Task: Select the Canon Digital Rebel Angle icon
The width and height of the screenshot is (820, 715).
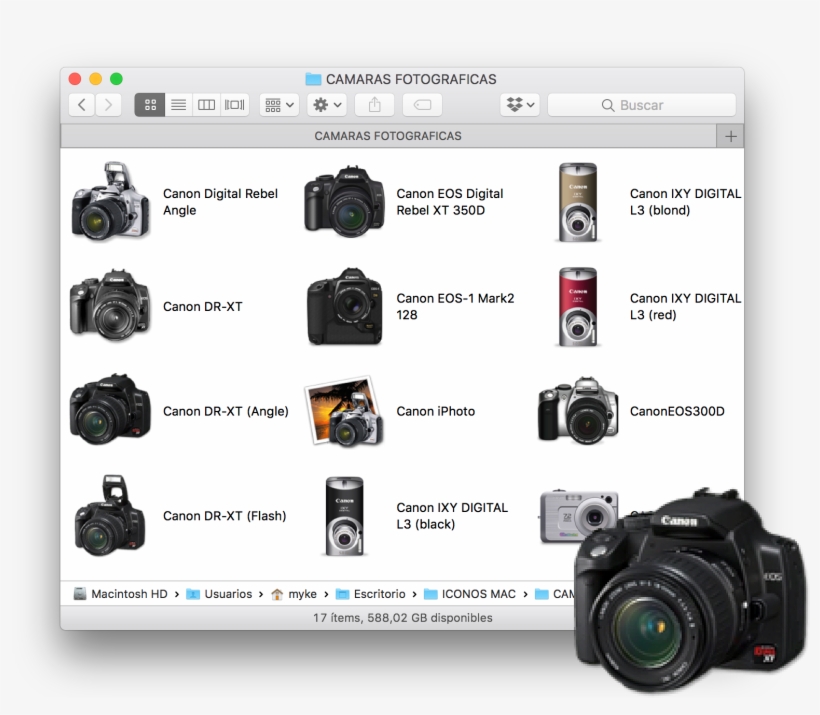Action: (110, 202)
